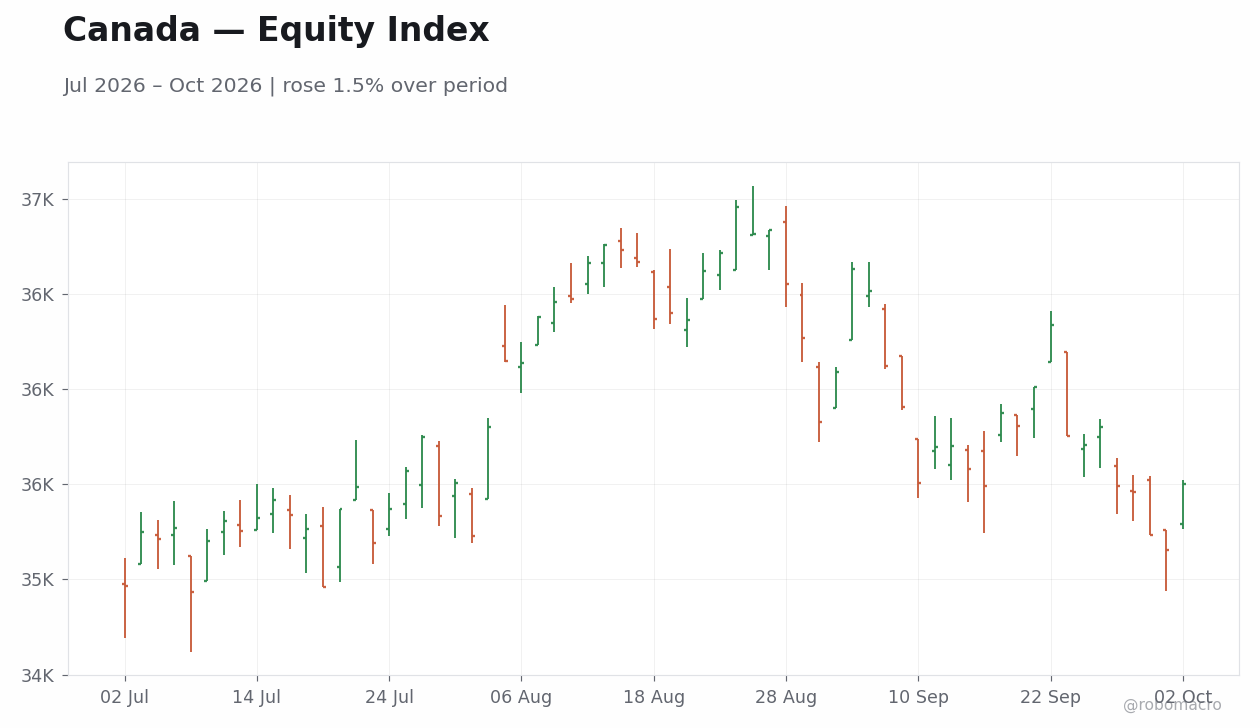Select the 02 Jul x-axis label

tap(125, 698)
